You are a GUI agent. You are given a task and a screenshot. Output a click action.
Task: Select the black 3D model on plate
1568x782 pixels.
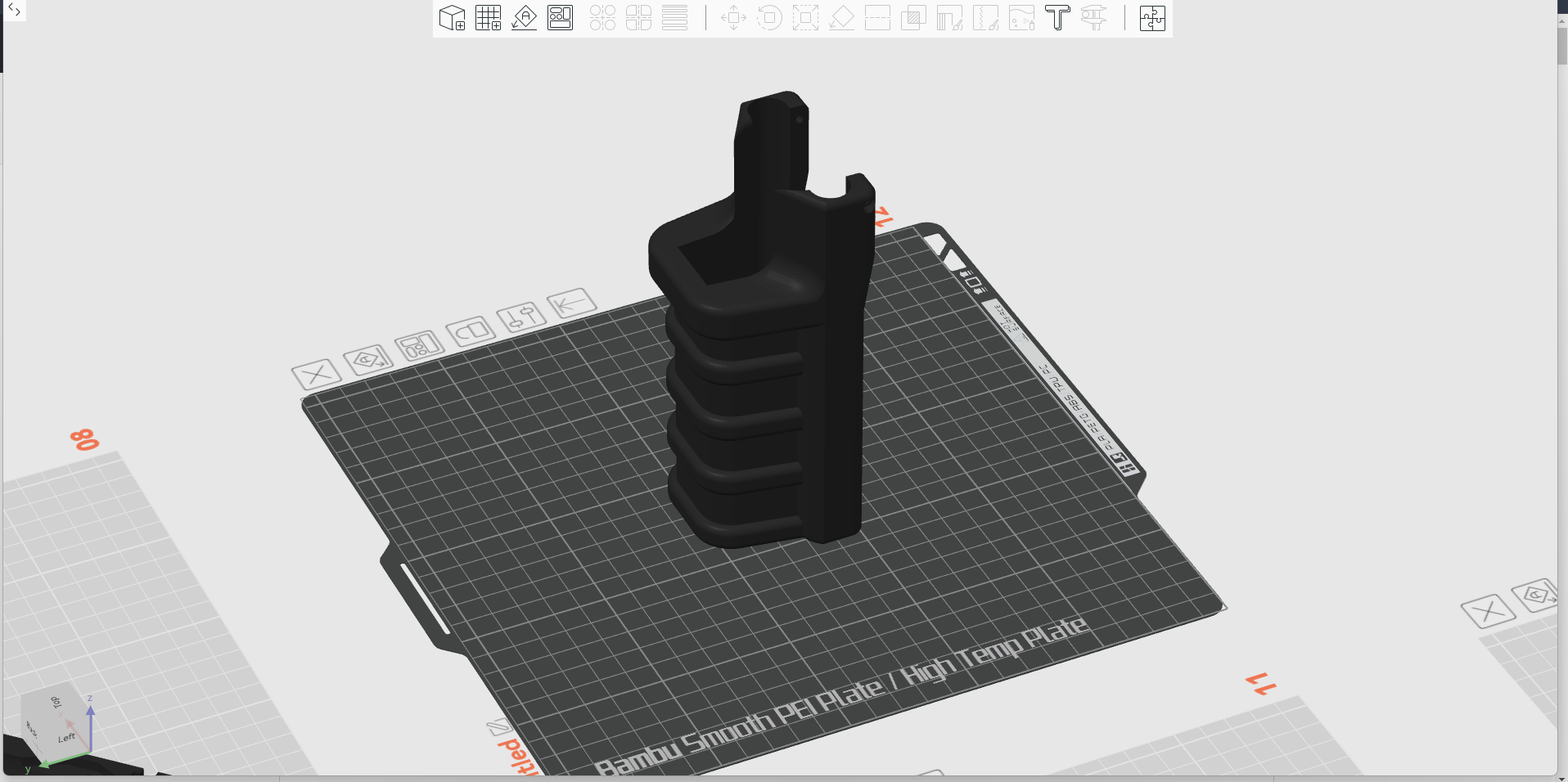pyautogui.click(x=761, y=368)
